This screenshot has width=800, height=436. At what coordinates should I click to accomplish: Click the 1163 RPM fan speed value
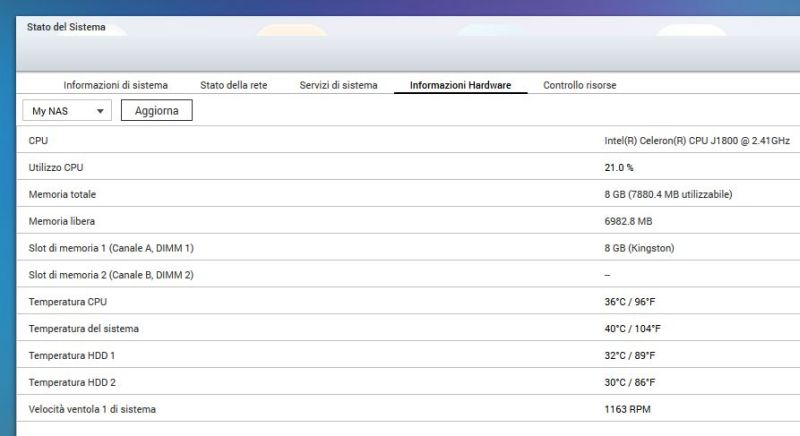(627, 409)
